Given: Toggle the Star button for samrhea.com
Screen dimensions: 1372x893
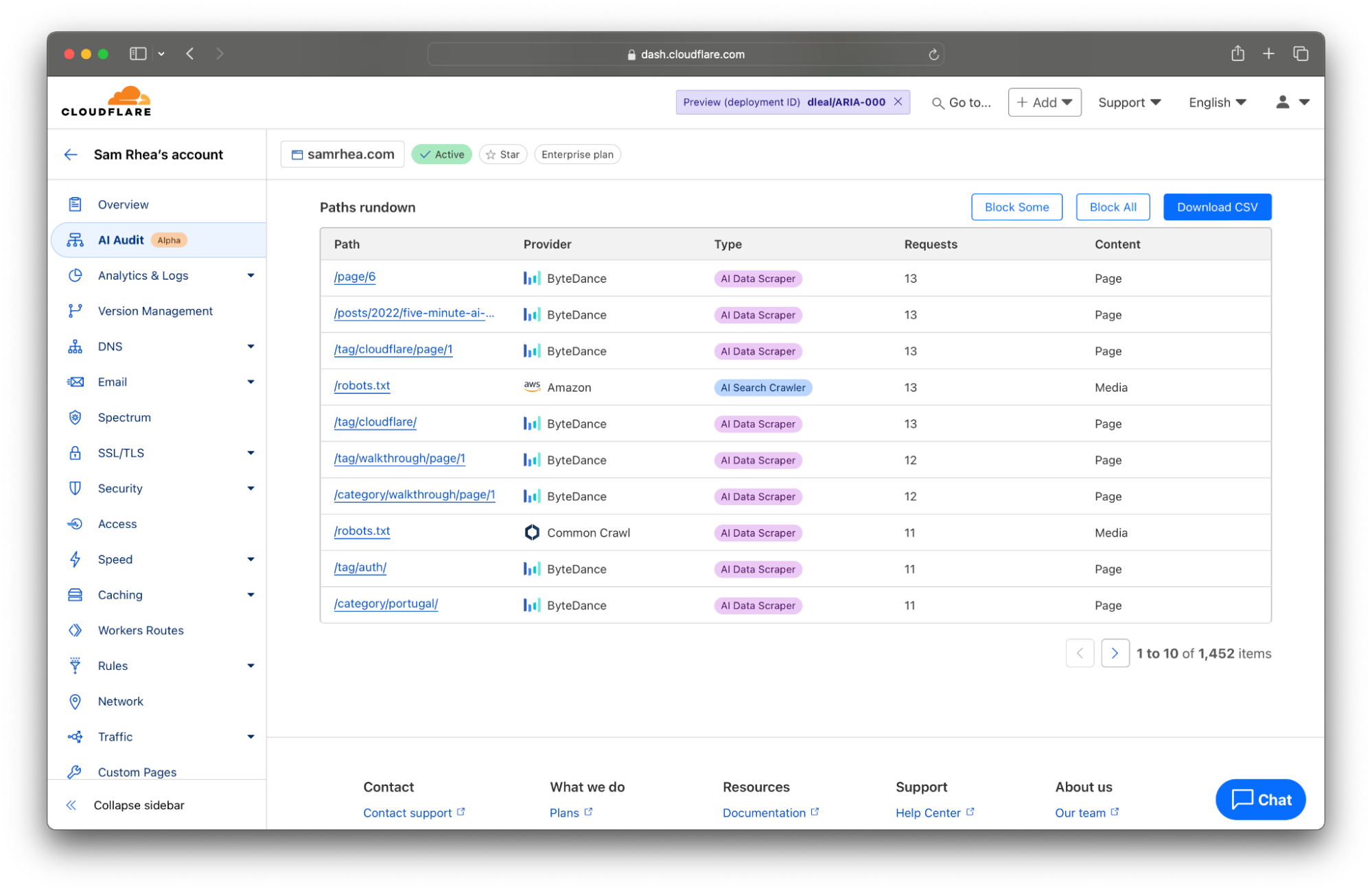Looking at the screenshot, I should click(x=503, y=154).
